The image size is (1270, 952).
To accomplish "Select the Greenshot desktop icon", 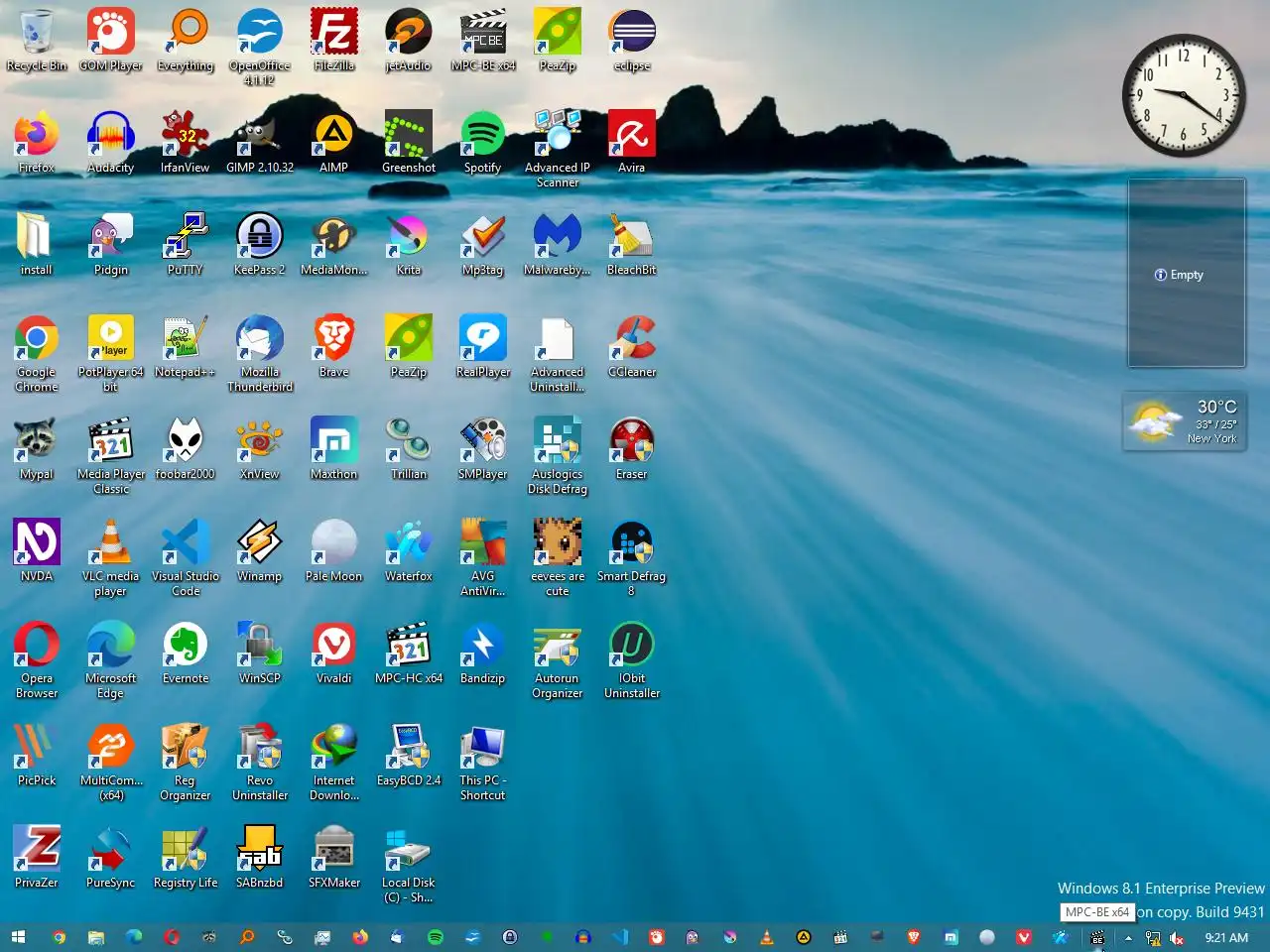I will point(409,143).
